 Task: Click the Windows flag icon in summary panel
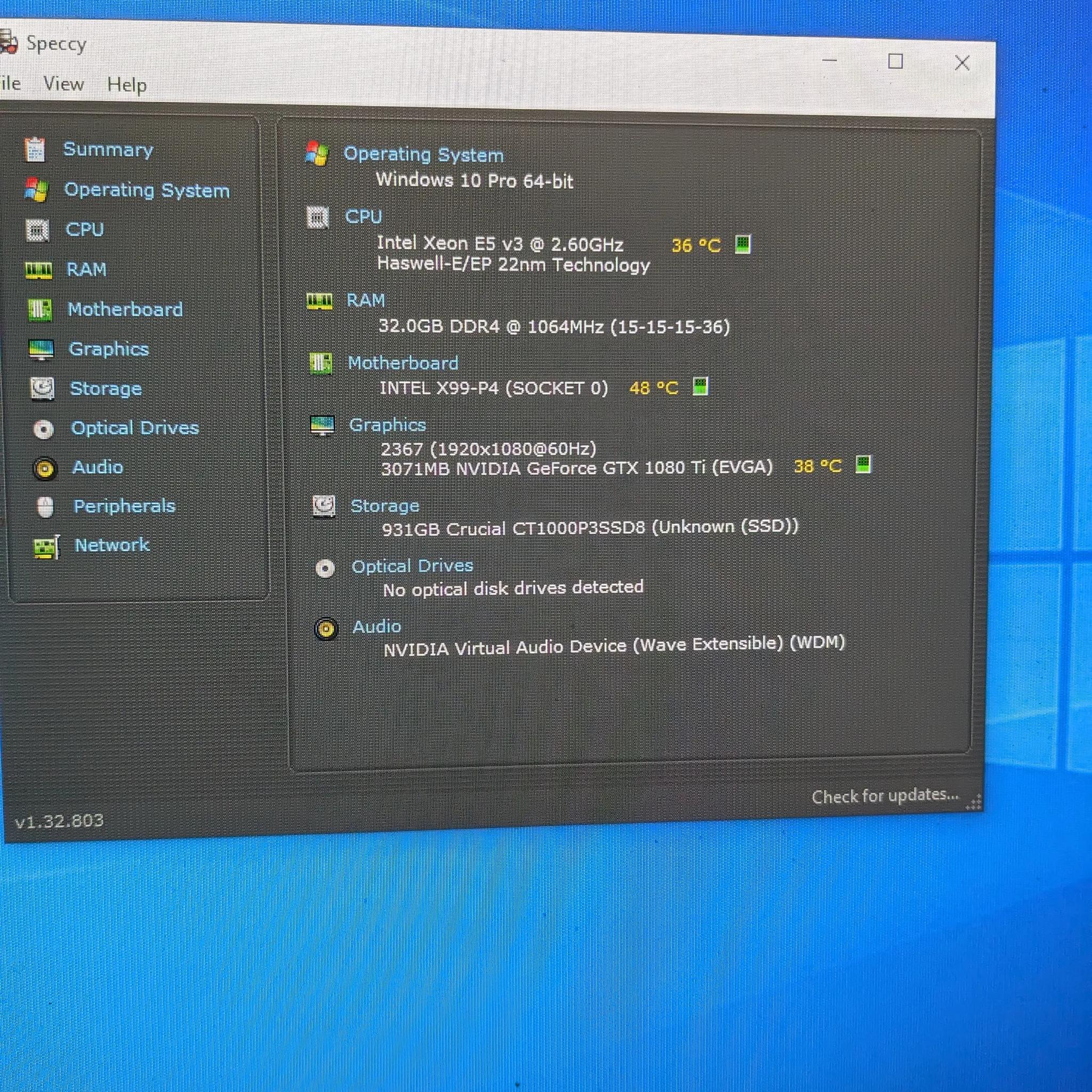tap(317, 154)
